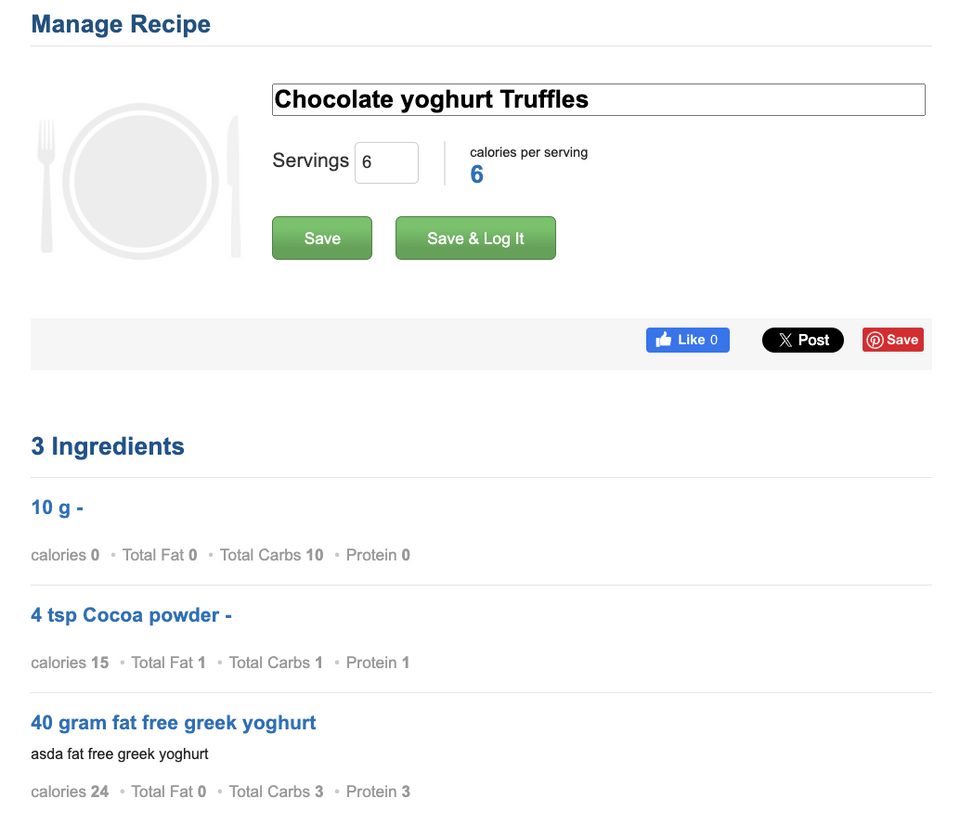Click the knife icon in placeholder image
This screenshot has height=824, width=960.
tap(234, 185)
